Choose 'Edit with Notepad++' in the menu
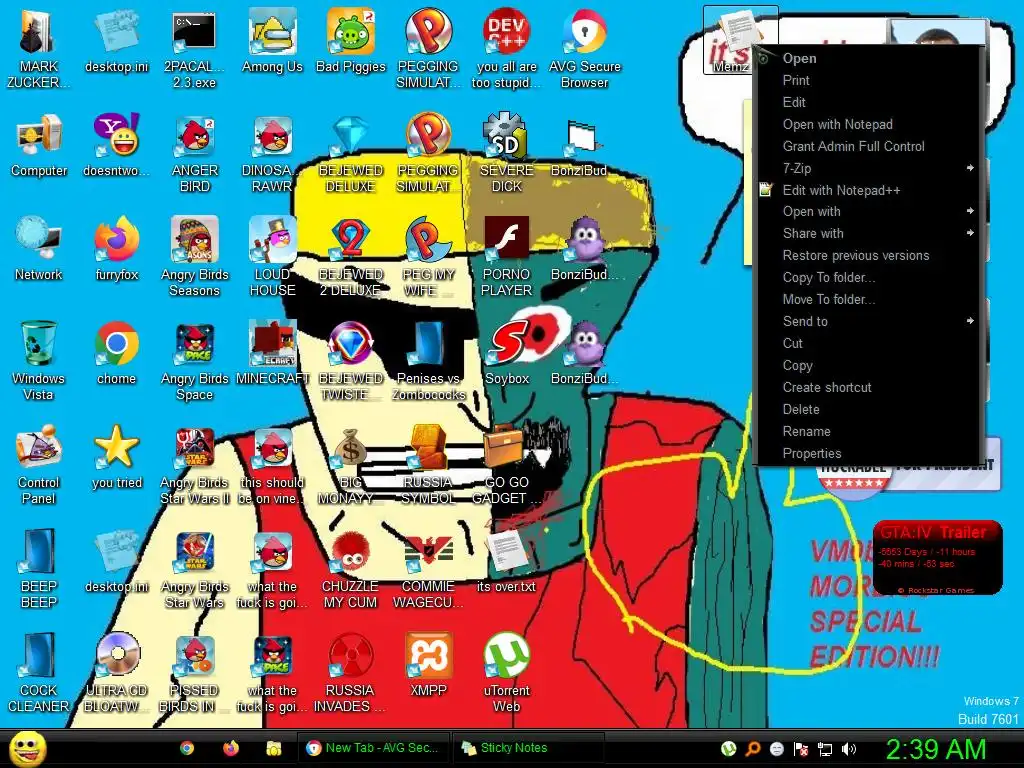The height and width of the screenshot is (768, 1024). click(x=869, y=190)
